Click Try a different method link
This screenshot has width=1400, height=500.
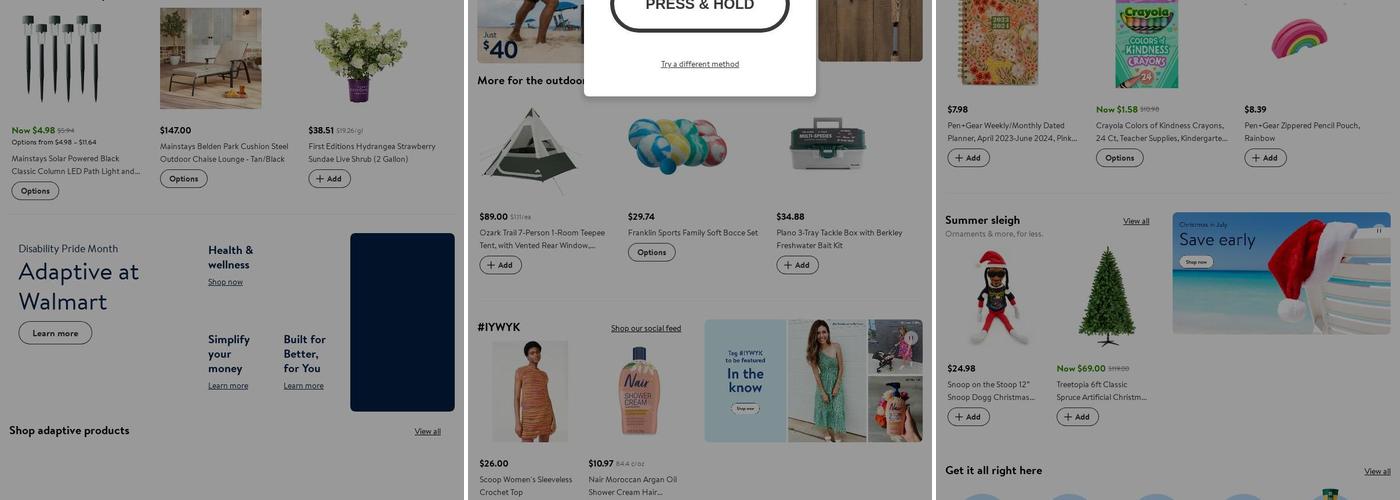click(700, 64)
